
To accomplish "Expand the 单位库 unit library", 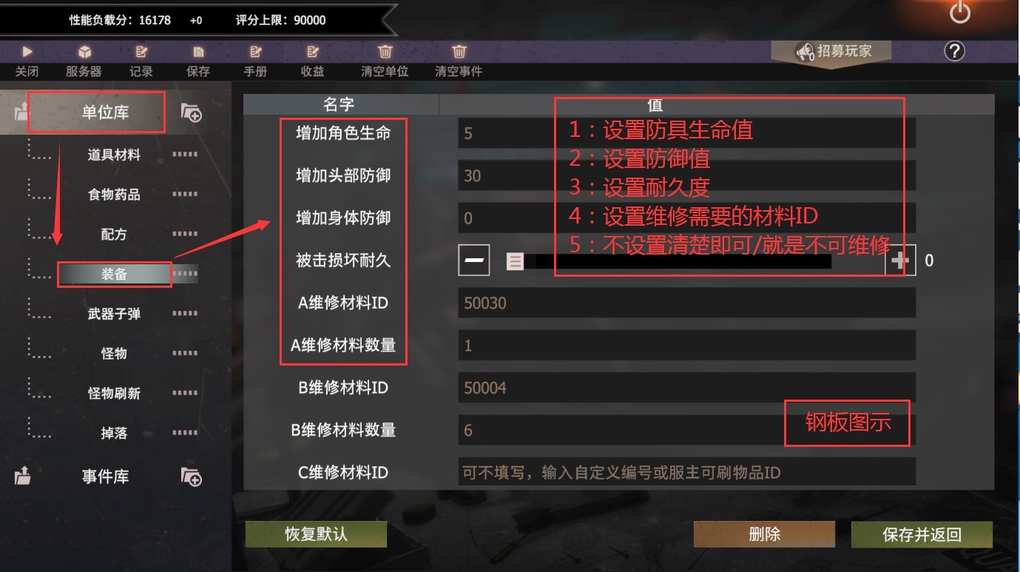I will (x=105, y=112).
